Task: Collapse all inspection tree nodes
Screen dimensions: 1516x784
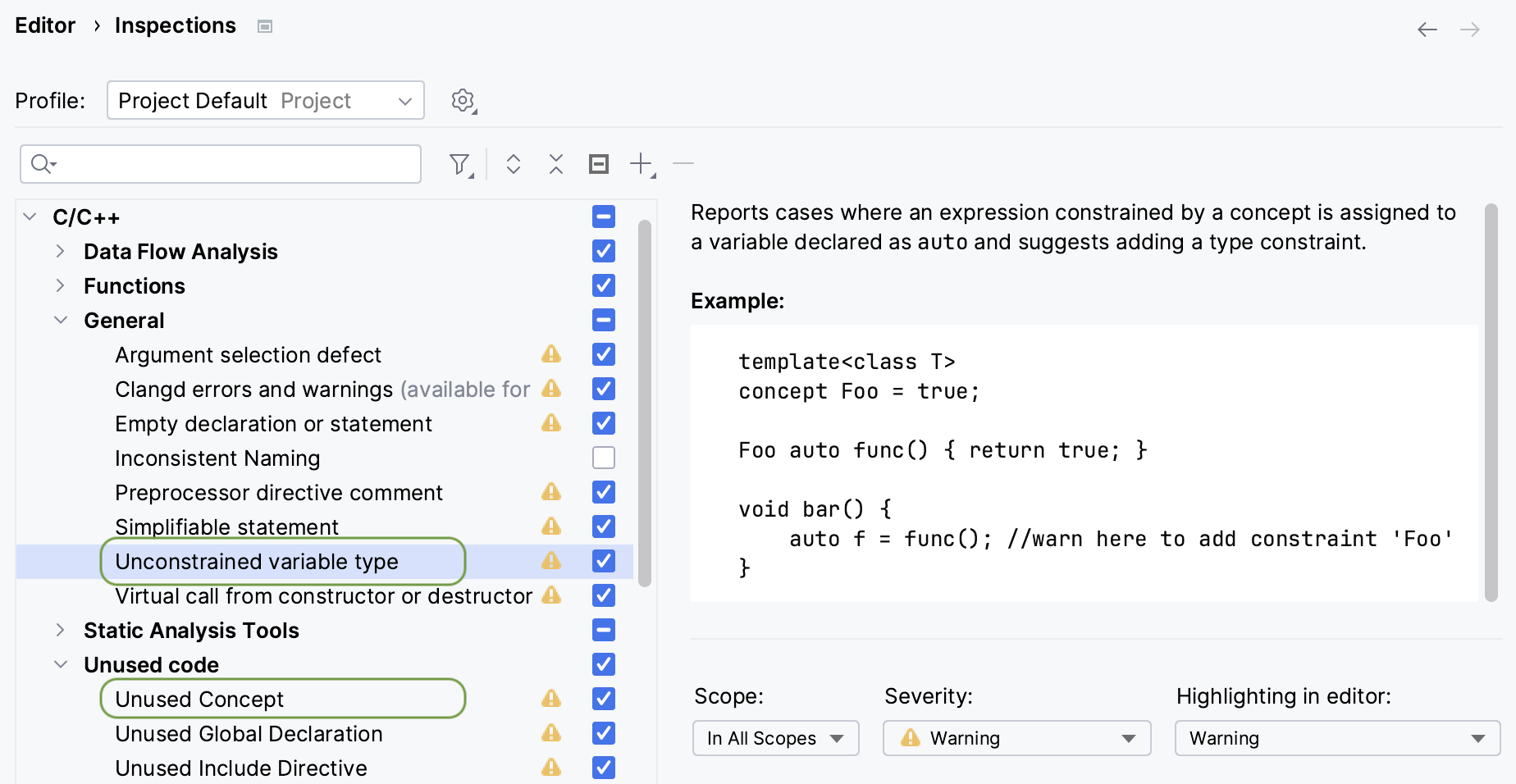Action: [x=556, y=165]
